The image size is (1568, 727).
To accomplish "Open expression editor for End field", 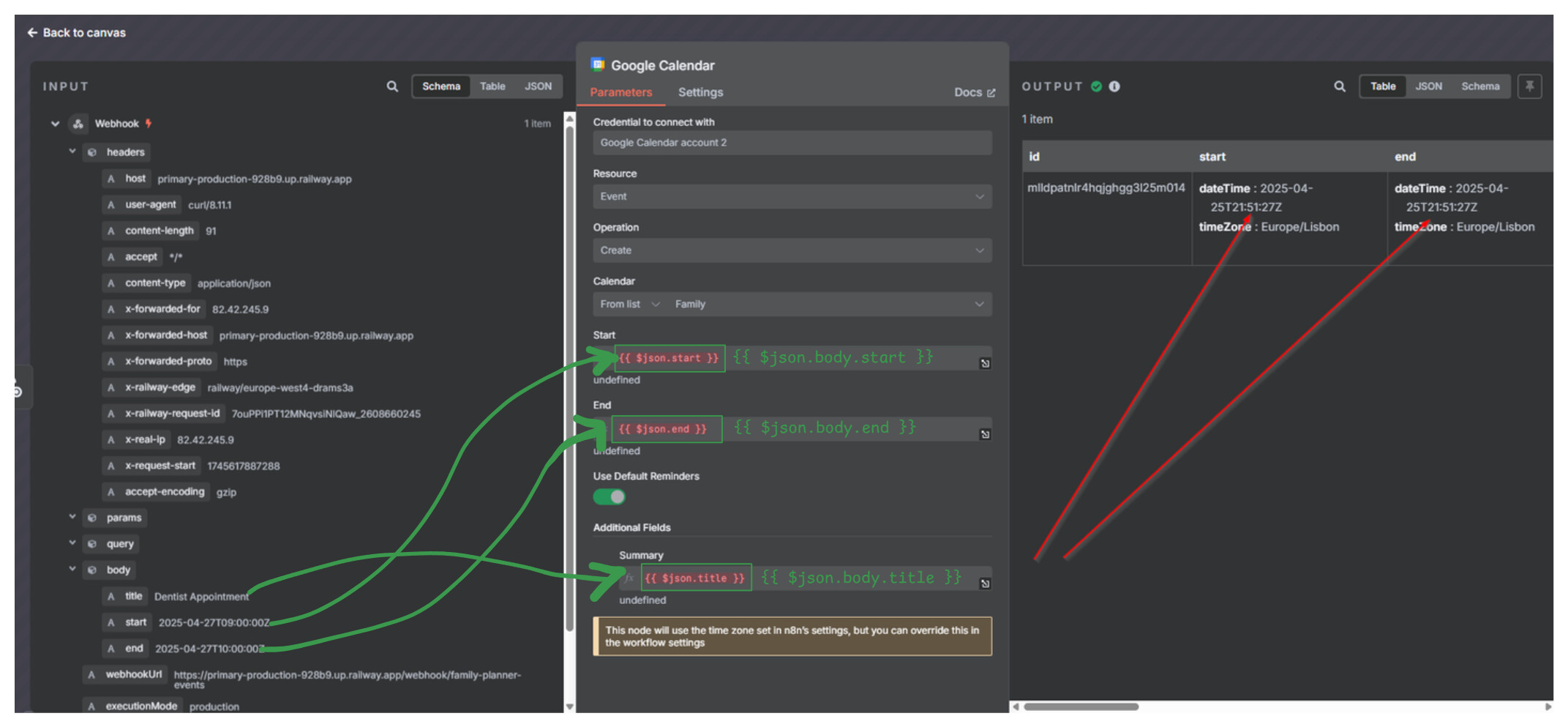I will pyautogui.click(x=986, y=434).
